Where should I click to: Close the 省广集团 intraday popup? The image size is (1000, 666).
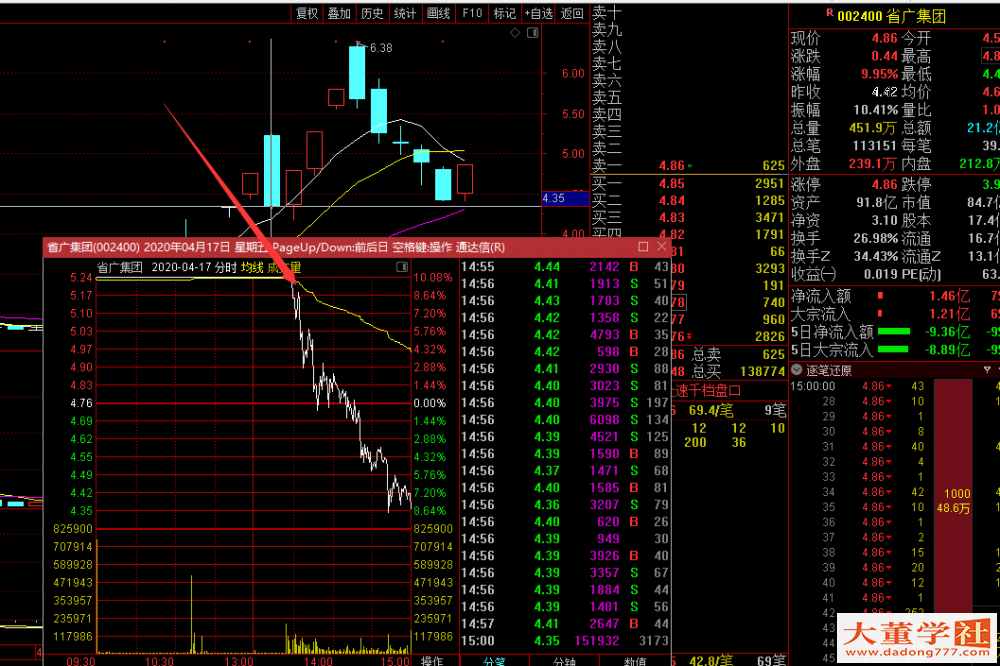point(662,246)
